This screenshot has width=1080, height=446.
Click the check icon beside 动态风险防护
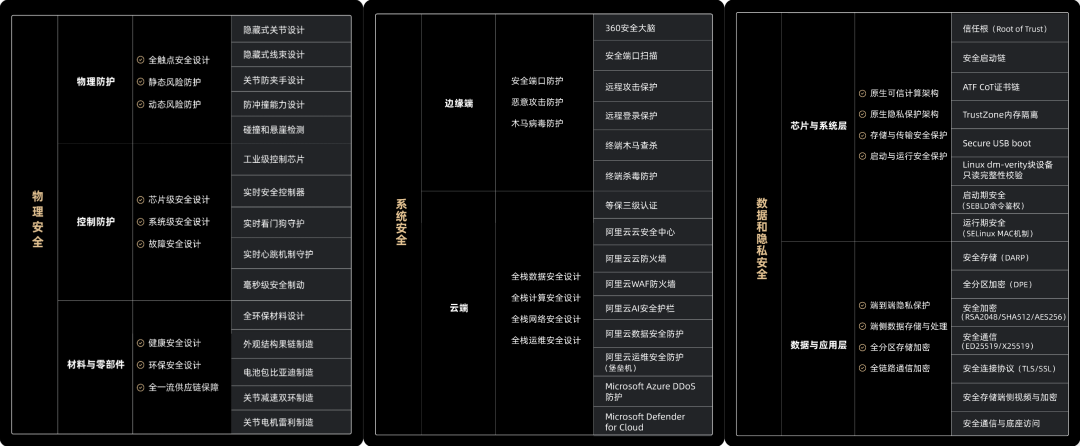coord(141,104)
